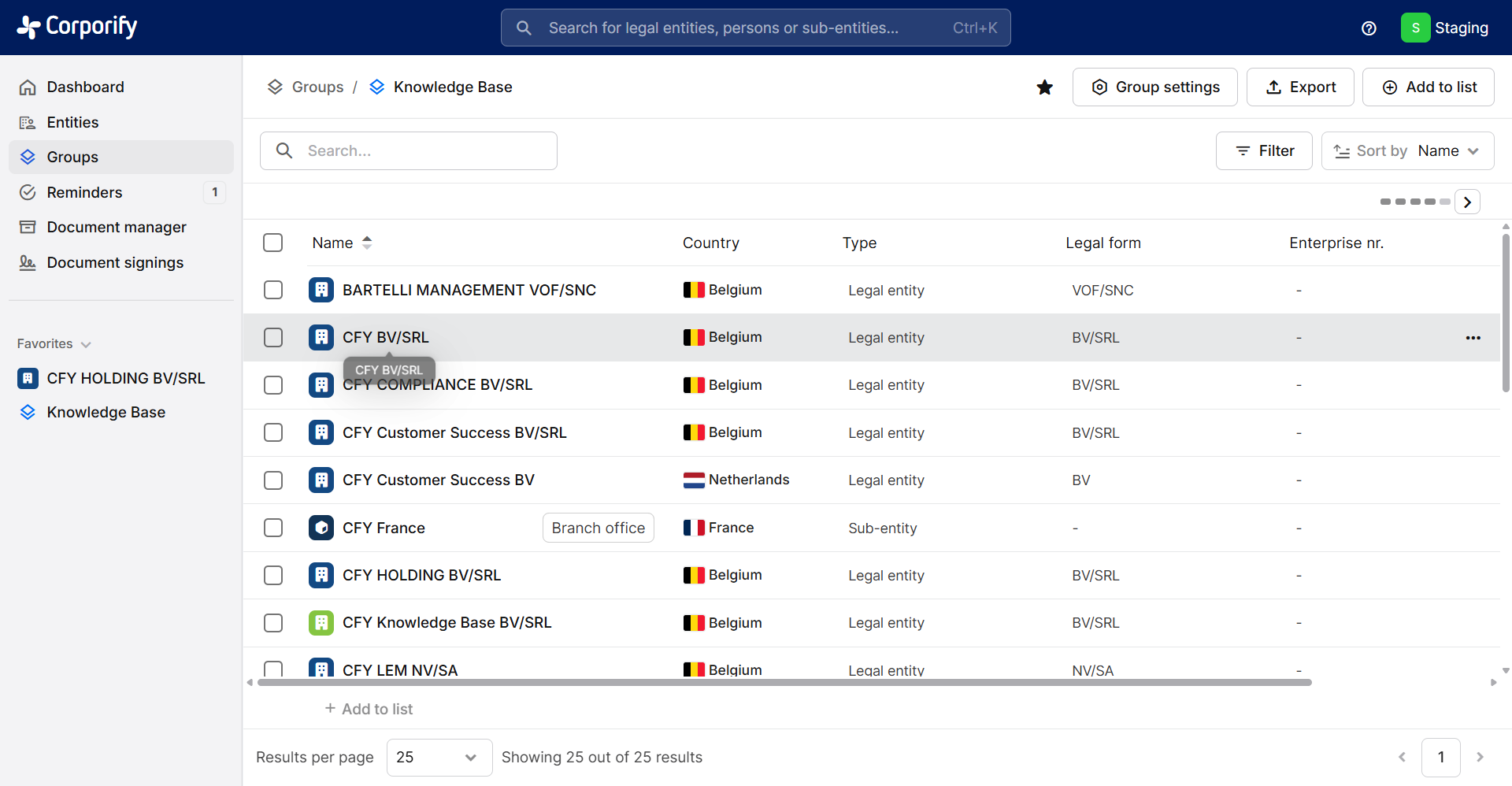Open the CFY BV/SRL row three-dots menu
Image resolution: width=1512 pixels, height=786 pixels.
point(1473,338)
